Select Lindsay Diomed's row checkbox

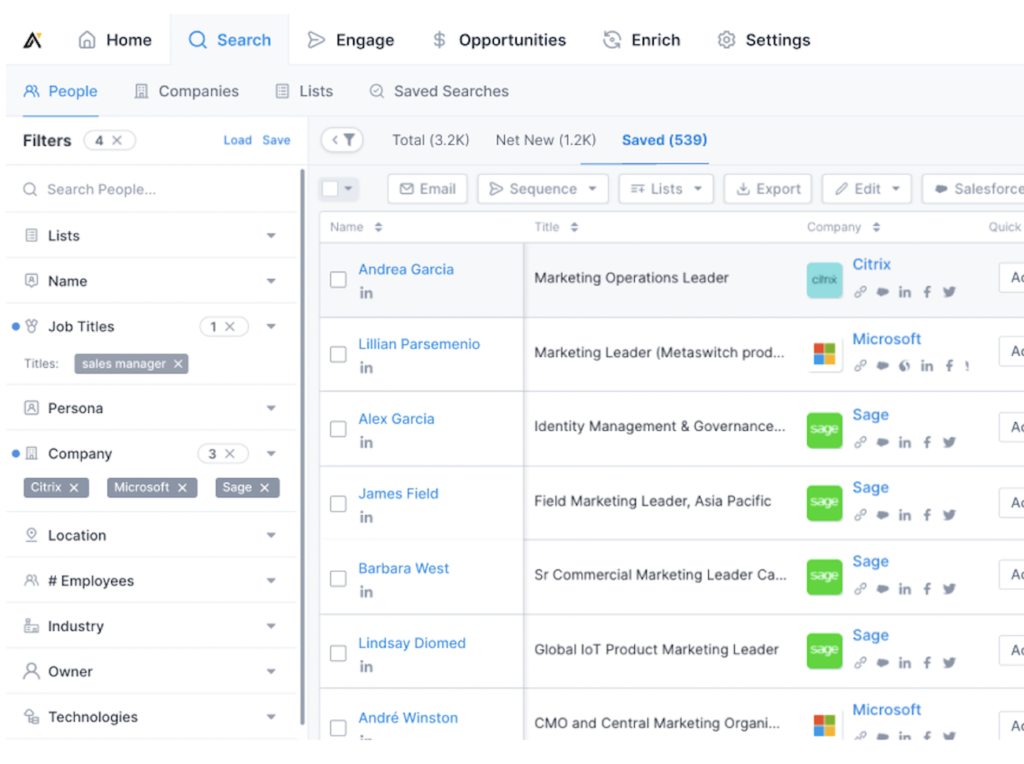tap(338, 653)
